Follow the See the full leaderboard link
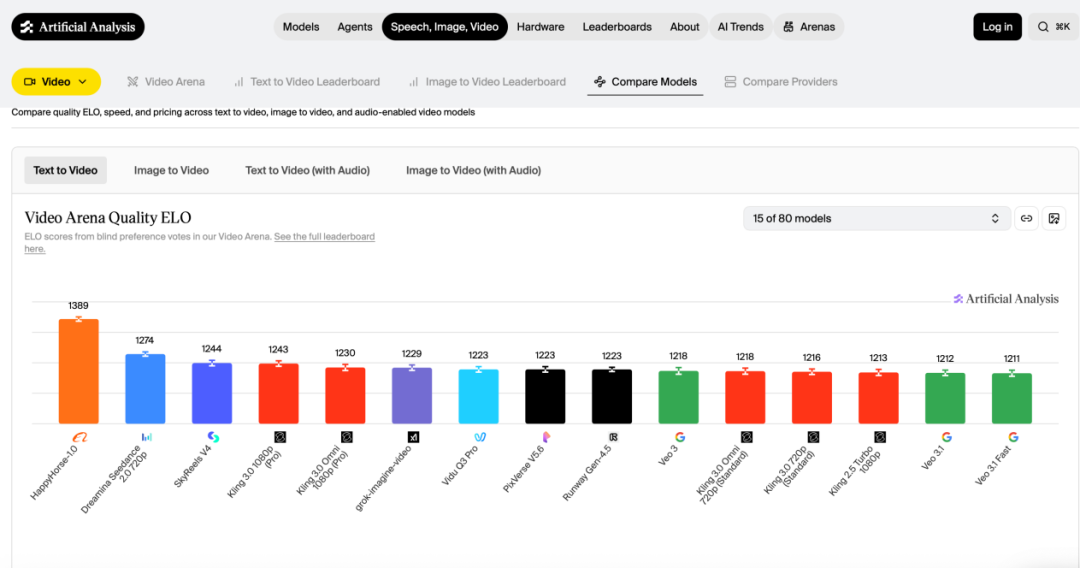The height and width of the screenshot is (568, 1080). [324, 237]
